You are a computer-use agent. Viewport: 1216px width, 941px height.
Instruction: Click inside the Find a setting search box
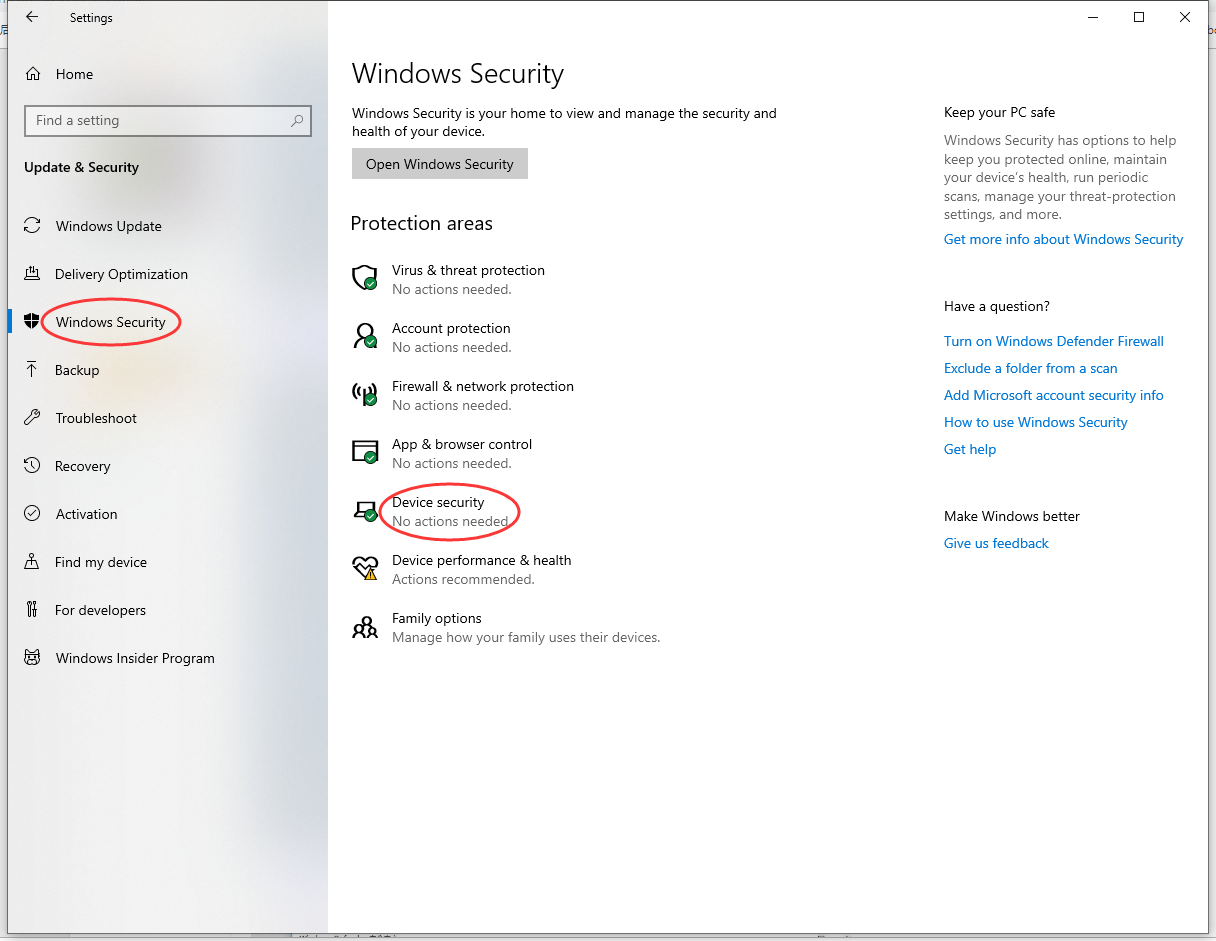click(167, 120)
